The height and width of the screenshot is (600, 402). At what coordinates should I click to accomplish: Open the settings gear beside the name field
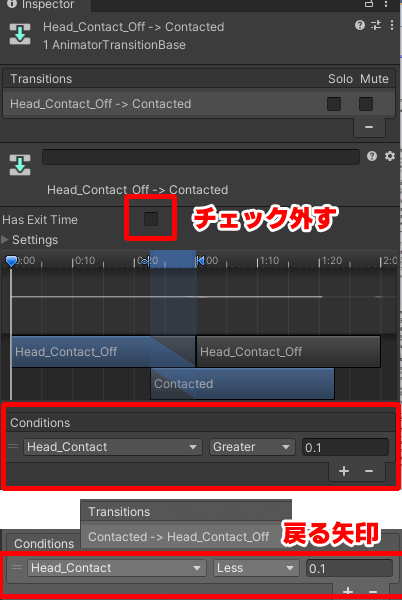(389, 156)
